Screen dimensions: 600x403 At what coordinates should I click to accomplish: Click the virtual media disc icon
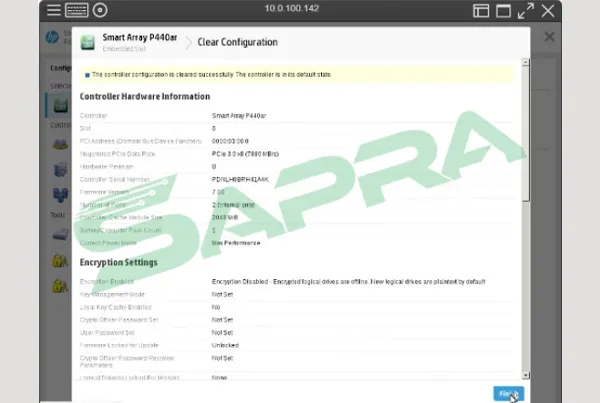click(100, 10)
